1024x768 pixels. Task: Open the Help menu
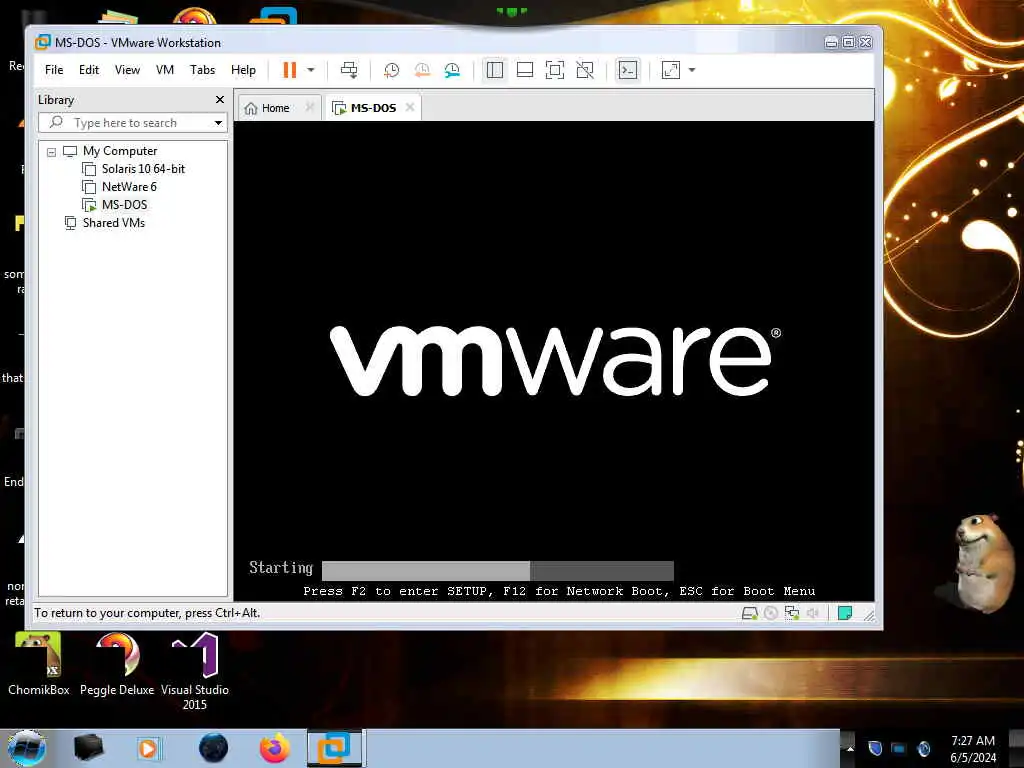click(243, 70)
